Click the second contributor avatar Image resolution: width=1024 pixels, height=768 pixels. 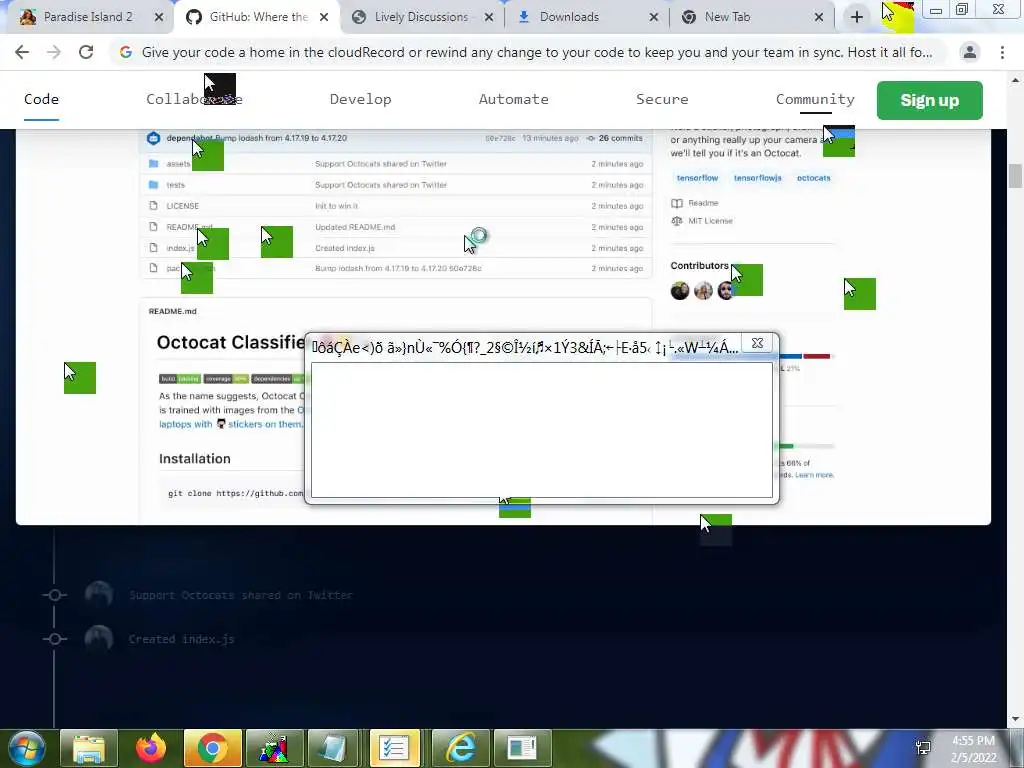[x=703, y=291]
